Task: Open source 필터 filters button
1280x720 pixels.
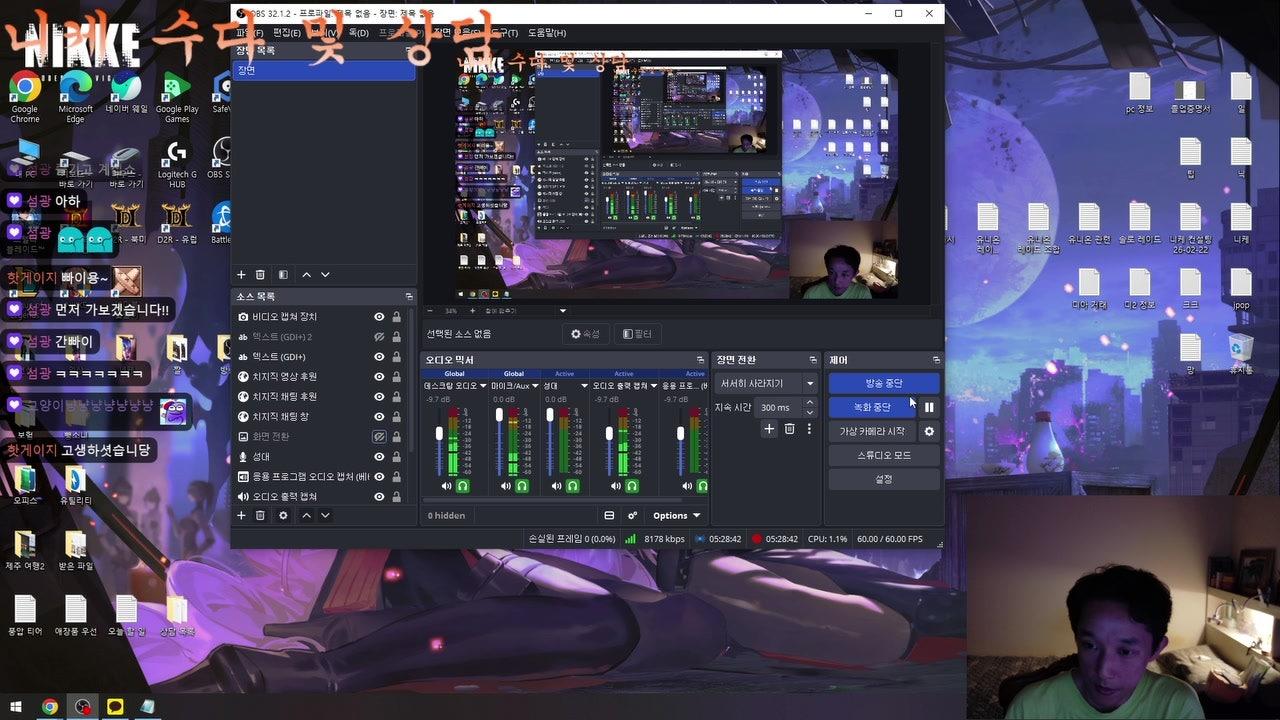Action: point(637,334)
